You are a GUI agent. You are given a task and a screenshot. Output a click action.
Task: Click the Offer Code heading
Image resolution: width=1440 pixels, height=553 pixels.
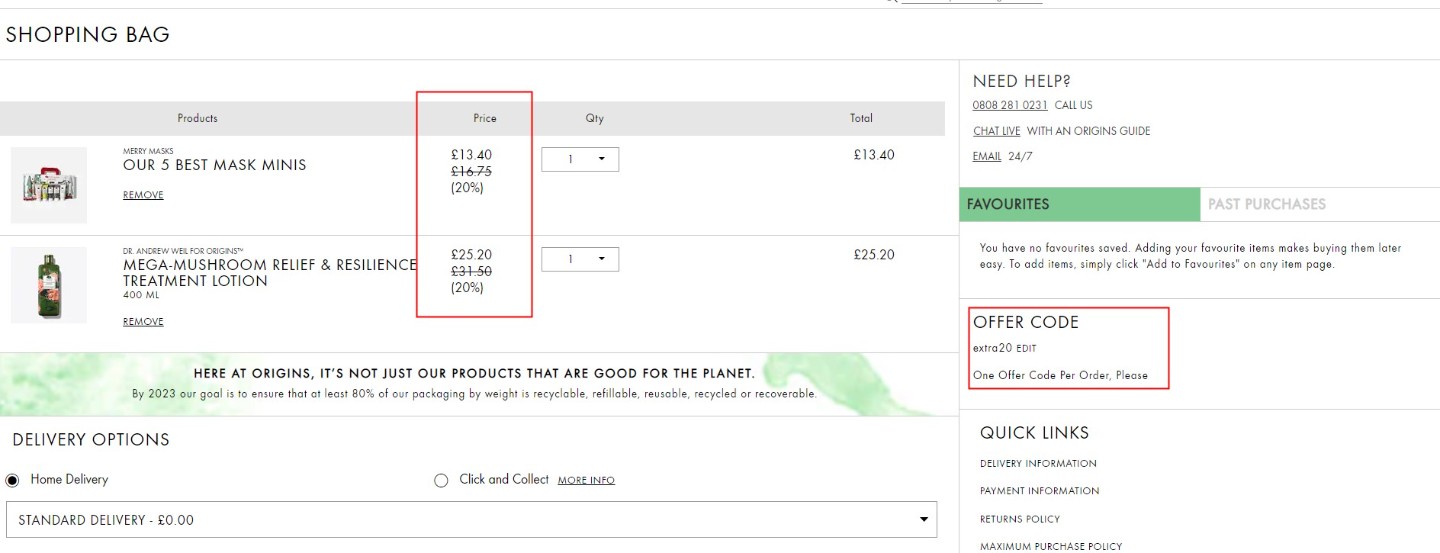click(1026, 322)
